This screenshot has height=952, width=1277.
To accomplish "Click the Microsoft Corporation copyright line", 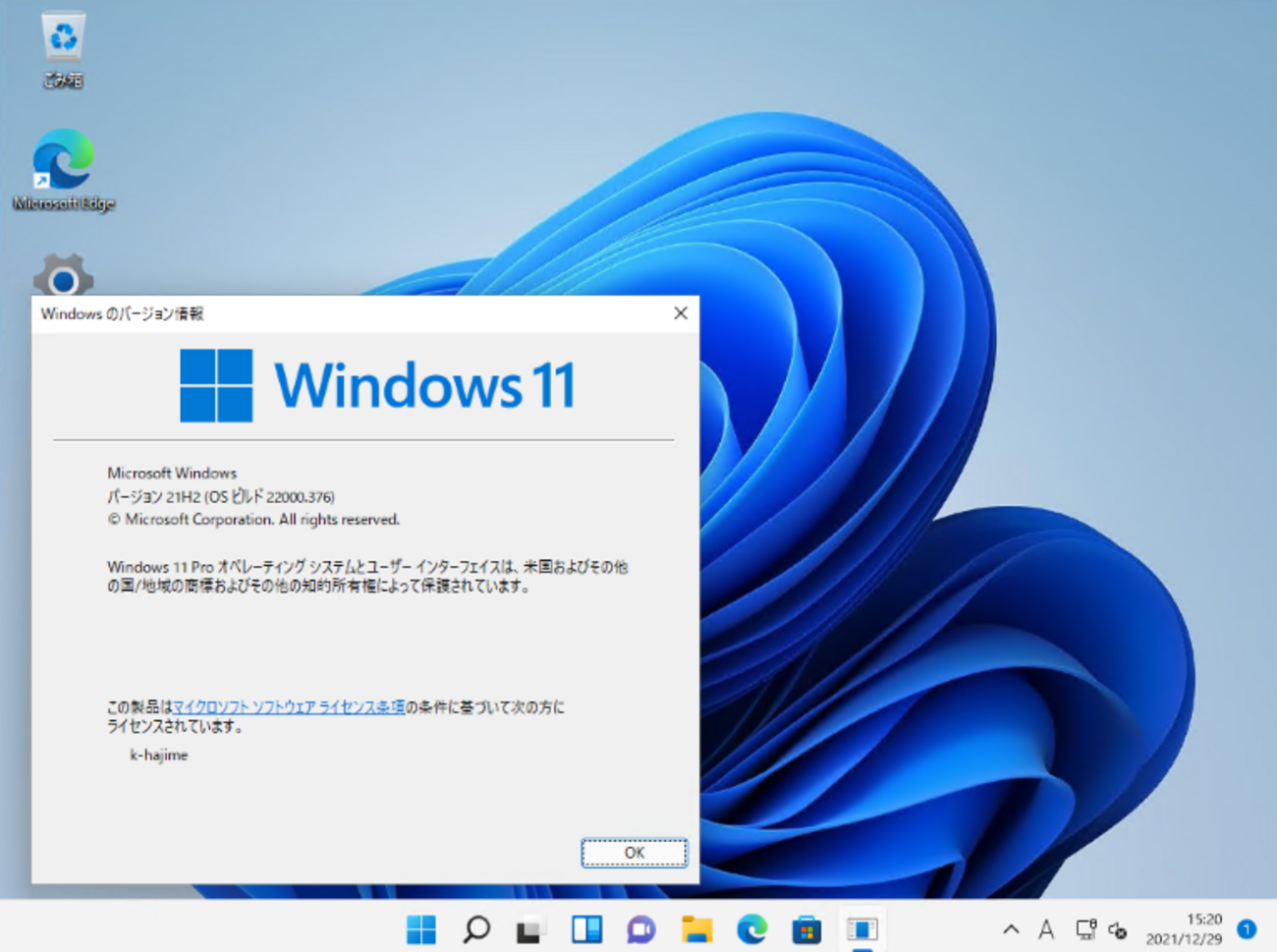I will click(x=253, y=519).
